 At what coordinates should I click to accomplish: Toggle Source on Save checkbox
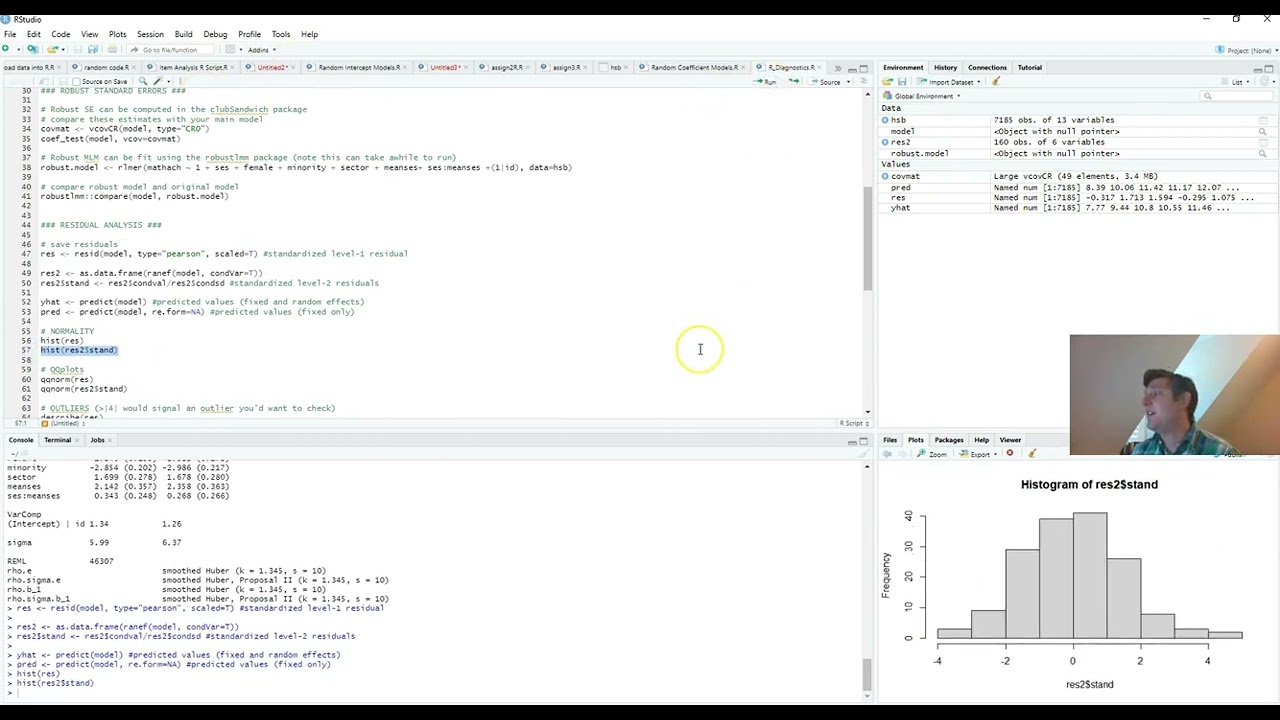[x=77, y=81]
